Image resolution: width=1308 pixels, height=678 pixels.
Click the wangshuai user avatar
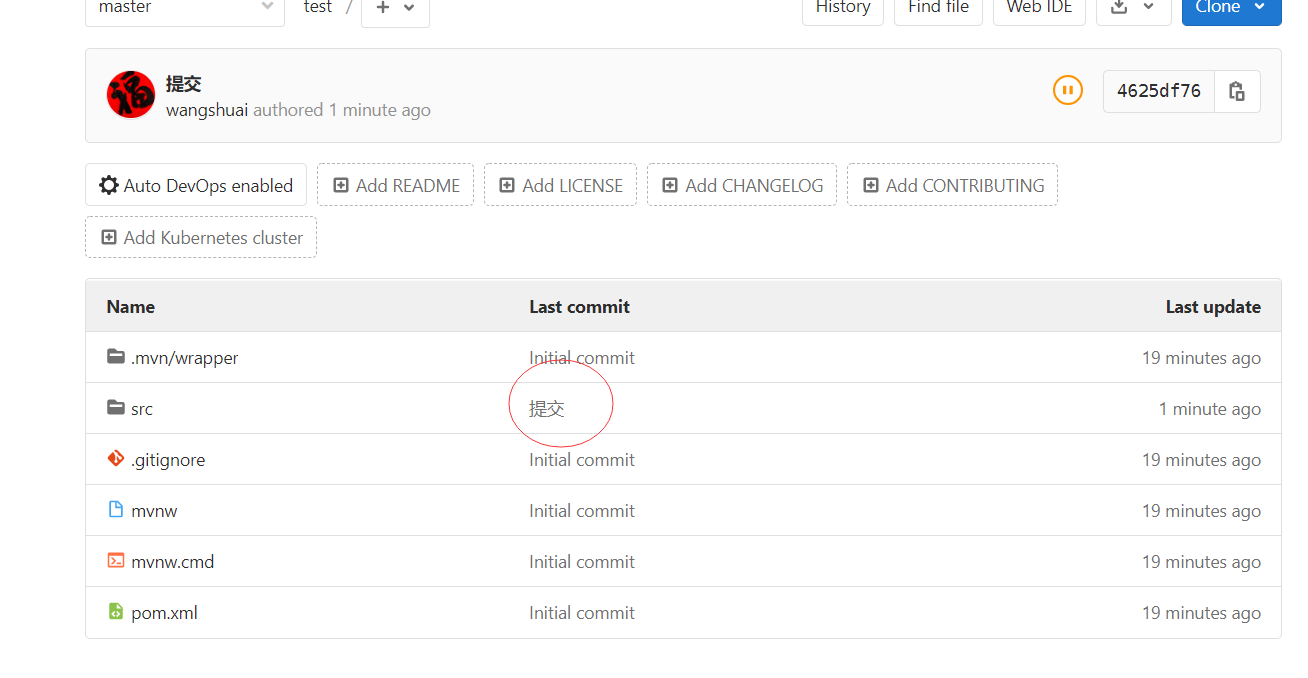(x=131, y=95)
